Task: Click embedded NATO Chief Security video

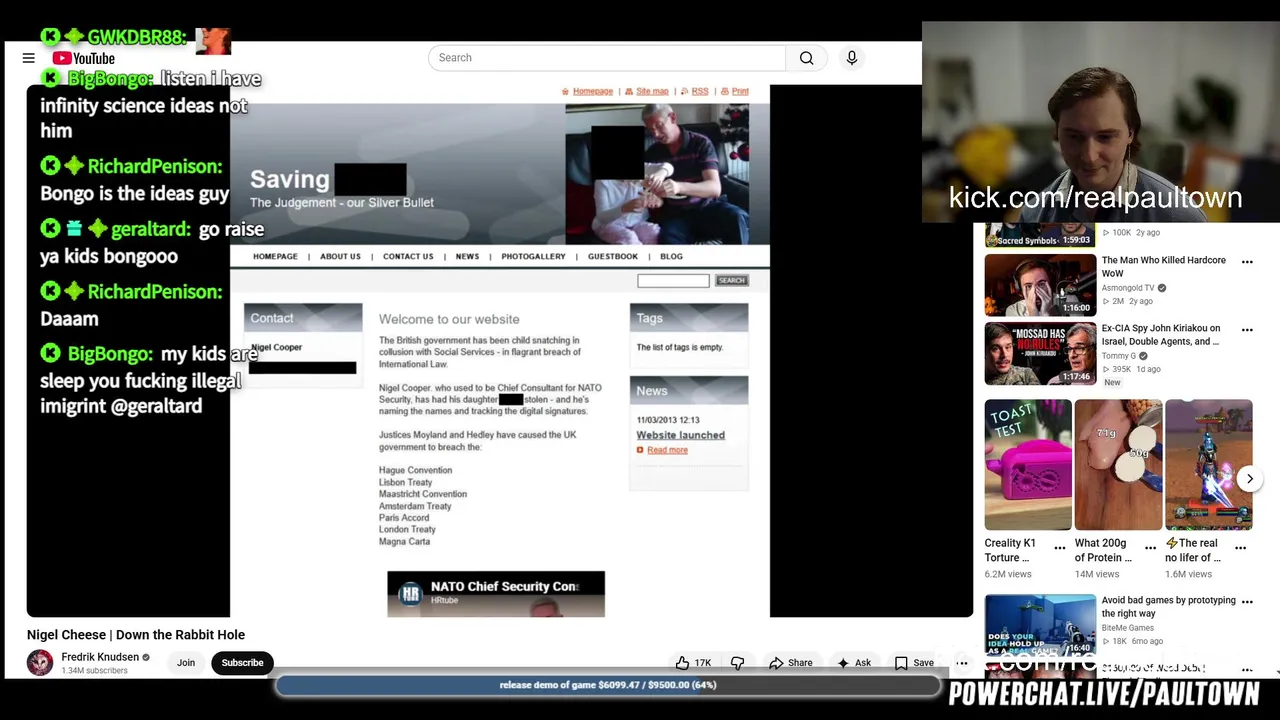Action: (x=496, y=594)
